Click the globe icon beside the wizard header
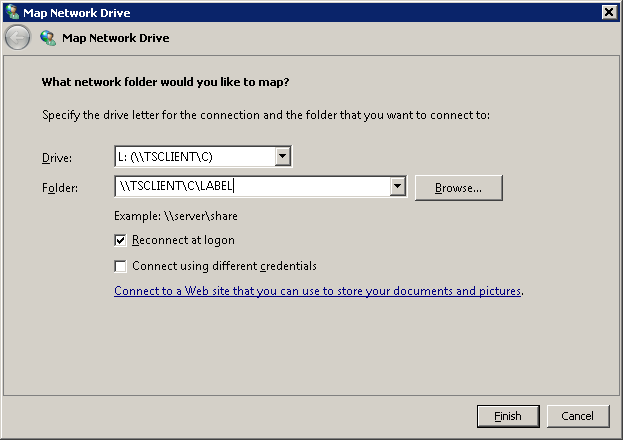This screenshot has width=623, height=440. (48, 38)
